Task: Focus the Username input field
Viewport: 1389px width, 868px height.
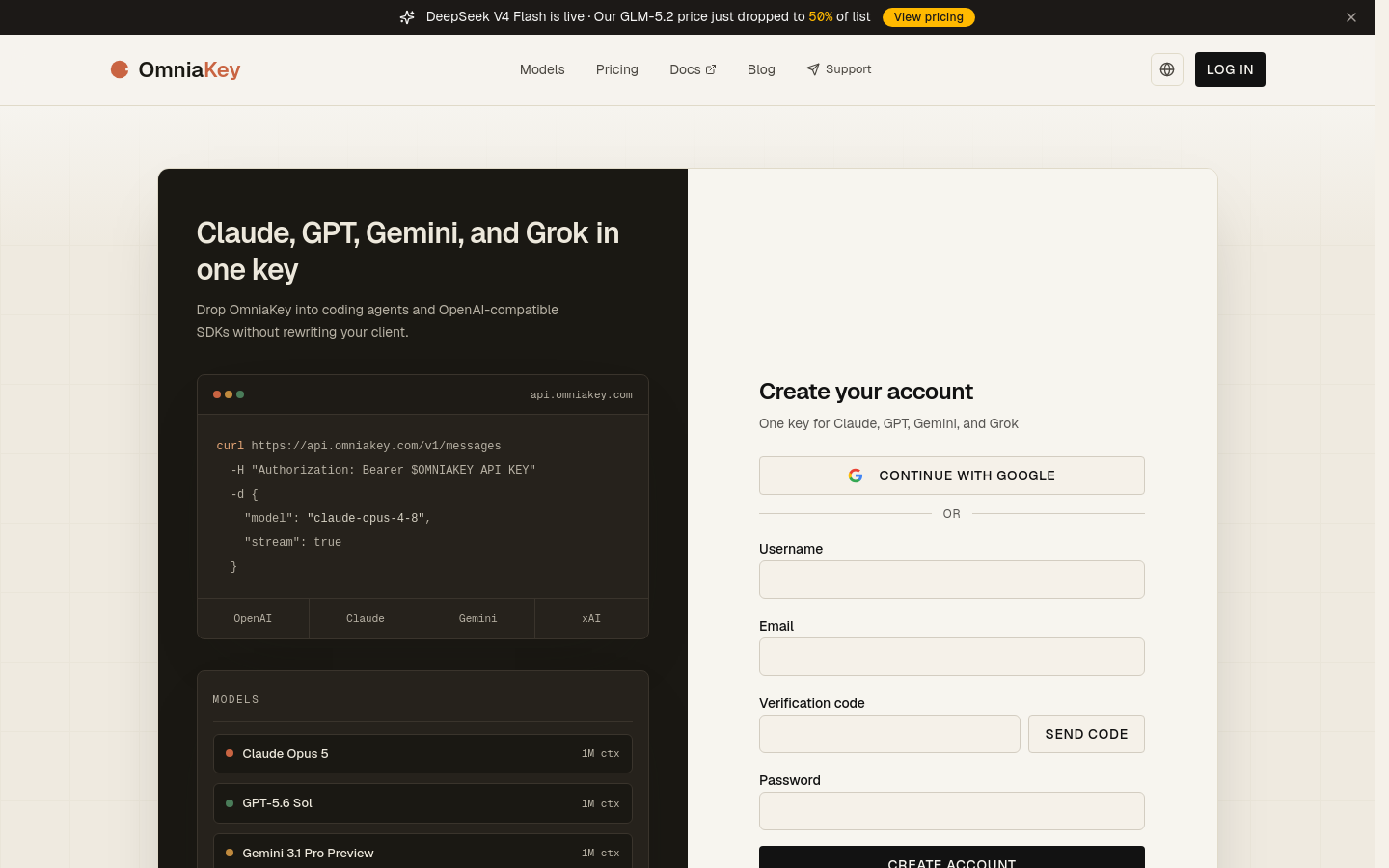Action: pos(952,580)
